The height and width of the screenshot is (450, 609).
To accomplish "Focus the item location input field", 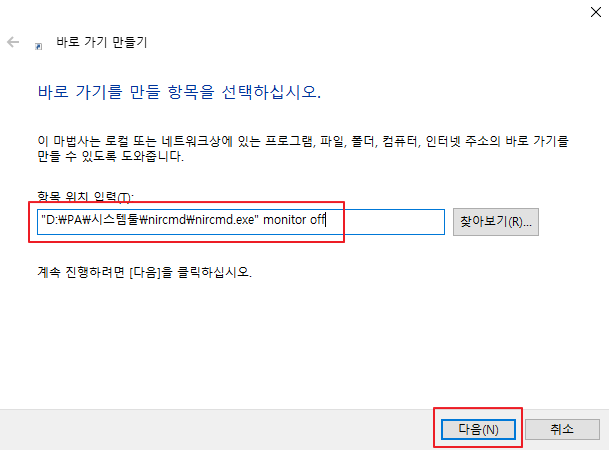I will [x=241, y=222].
